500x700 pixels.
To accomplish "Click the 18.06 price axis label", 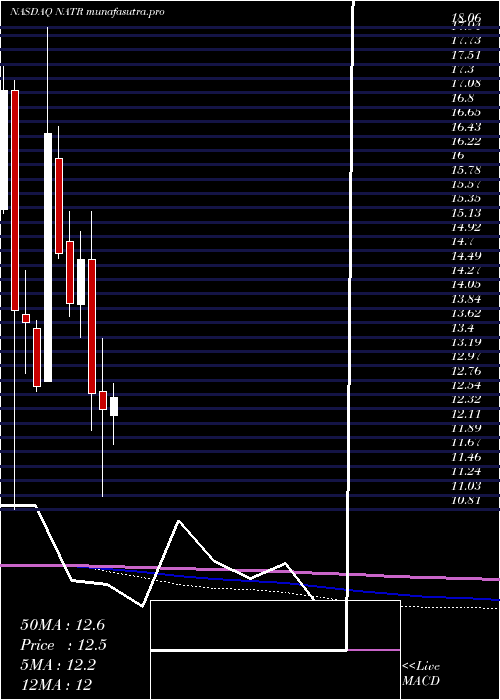I will pyautogui.click(x=466, y=18).
